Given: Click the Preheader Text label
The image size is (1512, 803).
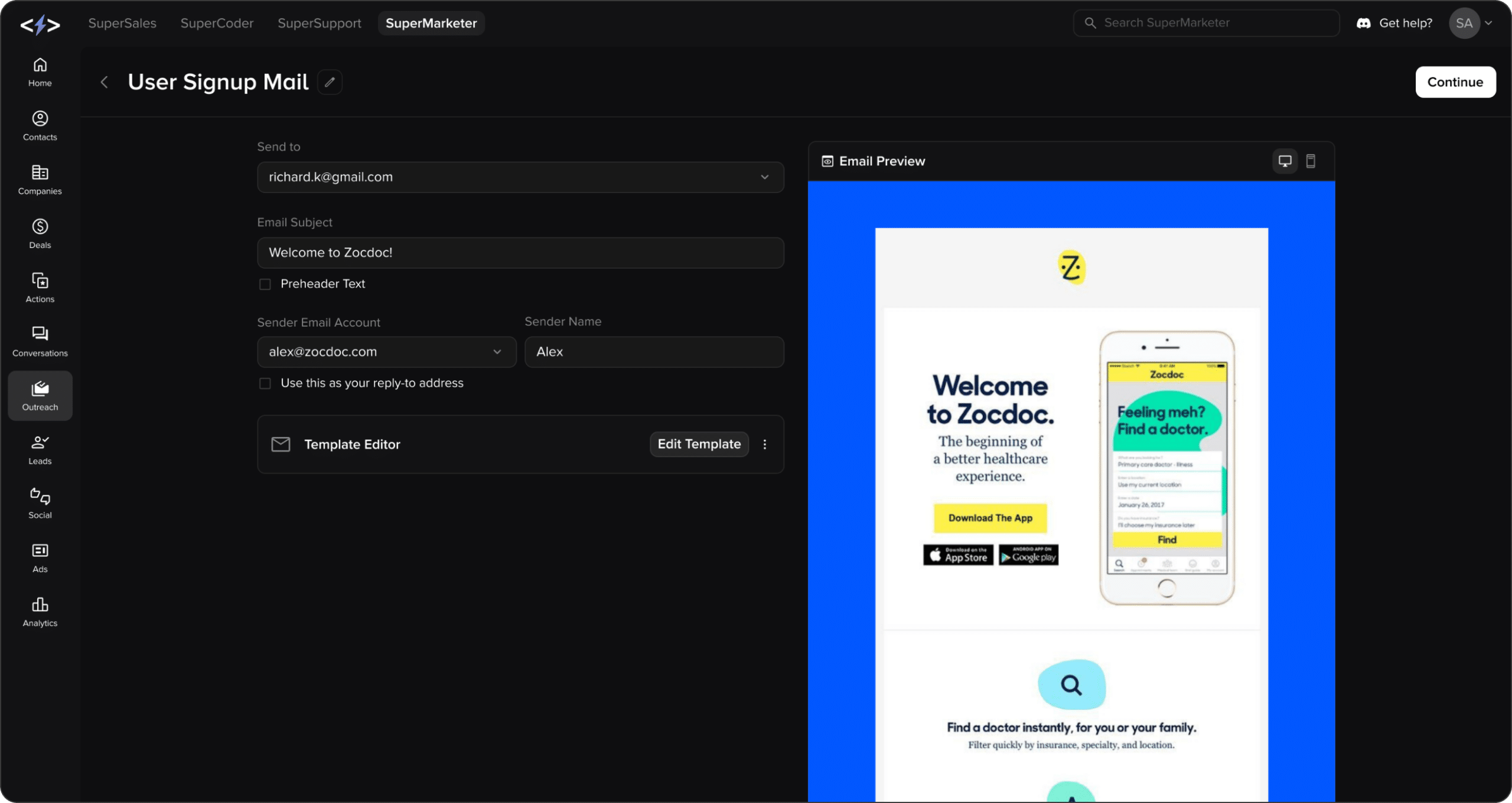Looking at the screenshot, I should [322, 284].
